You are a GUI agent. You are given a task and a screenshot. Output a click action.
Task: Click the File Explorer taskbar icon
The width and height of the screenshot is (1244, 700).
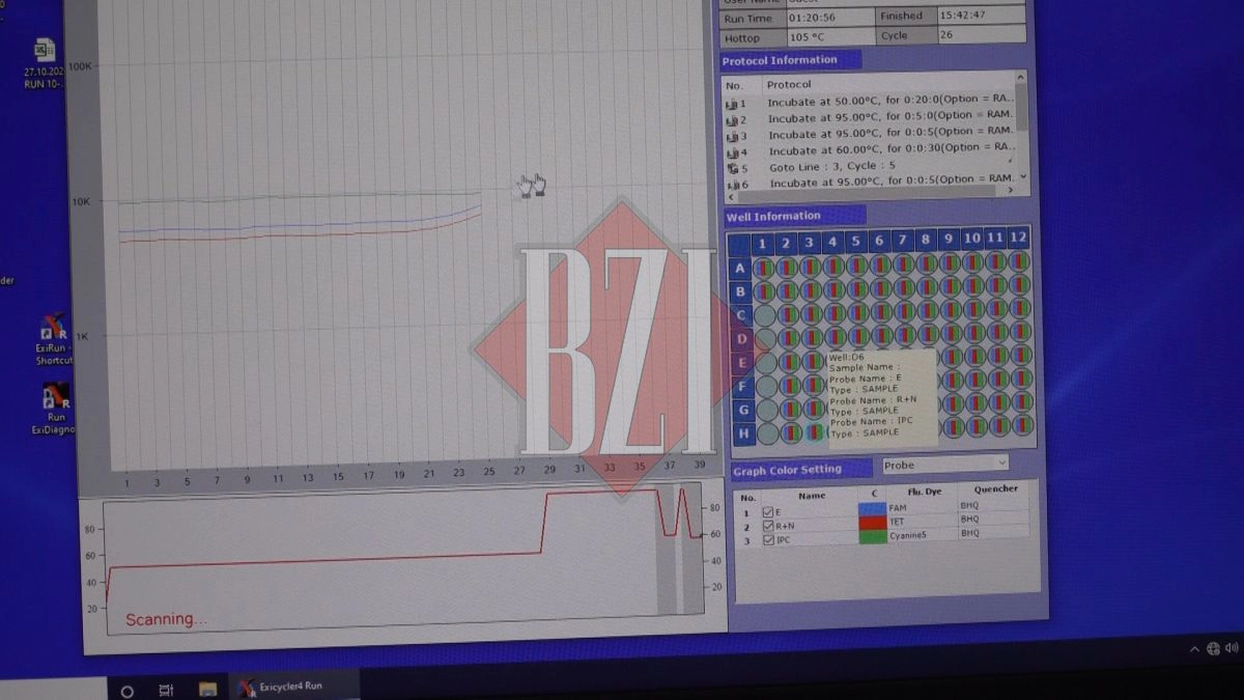[208, 689]
